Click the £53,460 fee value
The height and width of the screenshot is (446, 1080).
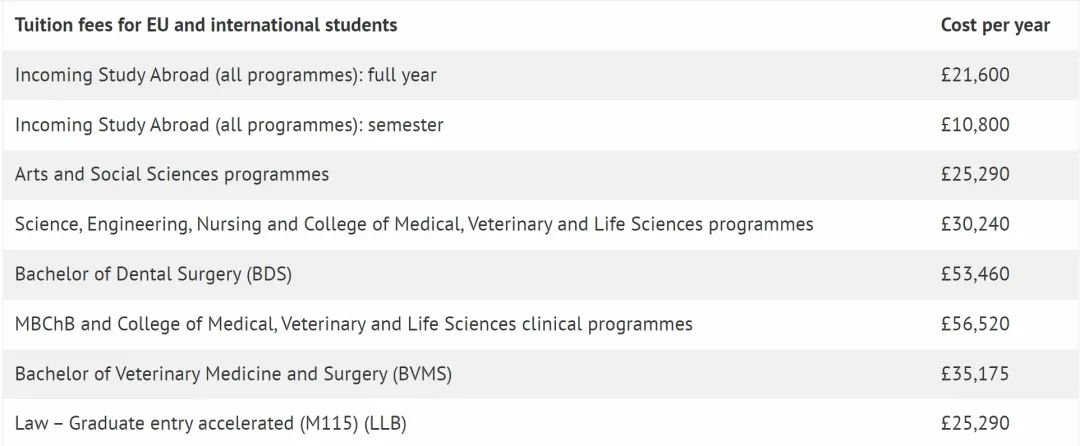(975, 274)
